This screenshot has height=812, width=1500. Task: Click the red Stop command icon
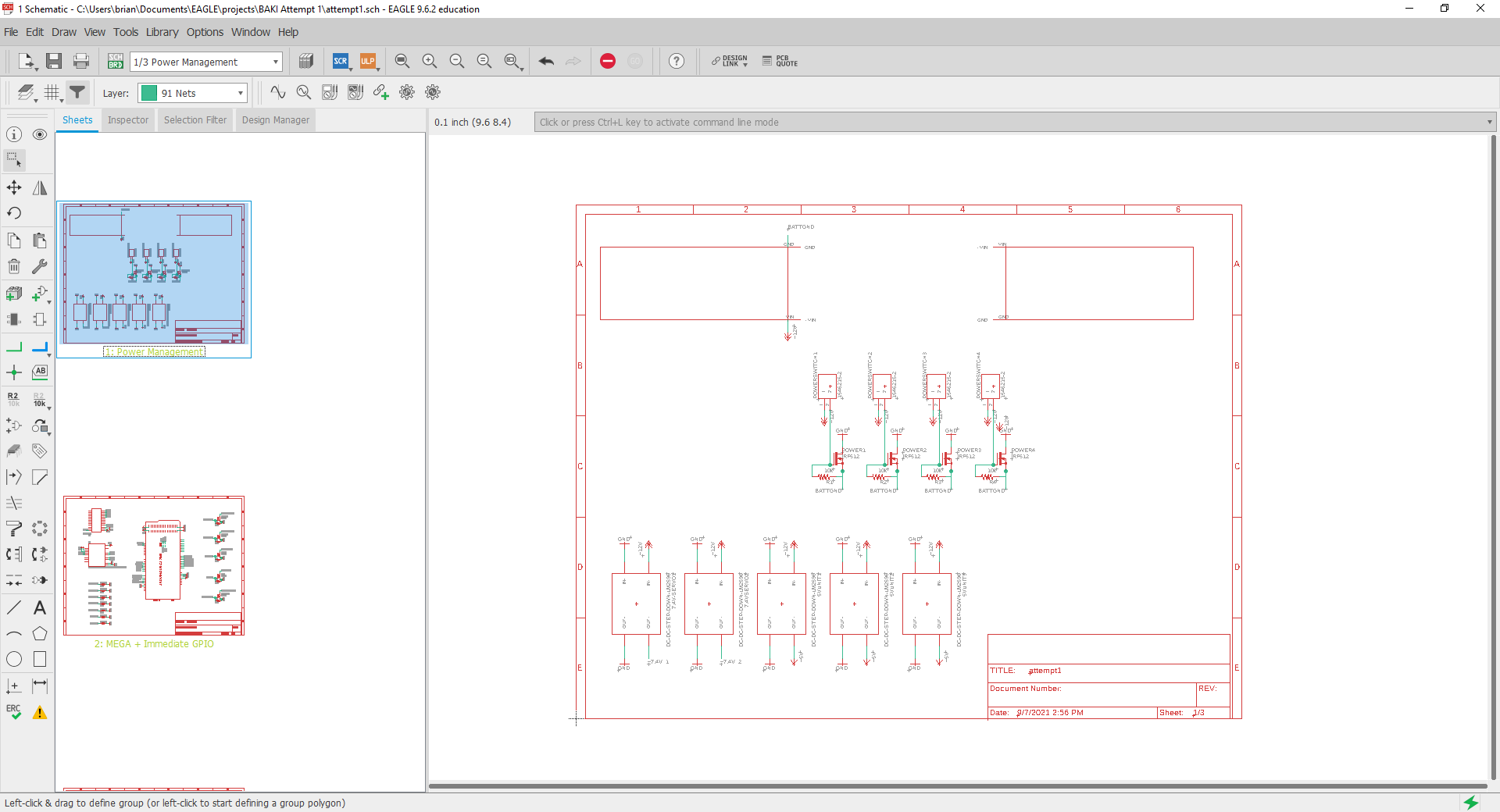point(608,62)
